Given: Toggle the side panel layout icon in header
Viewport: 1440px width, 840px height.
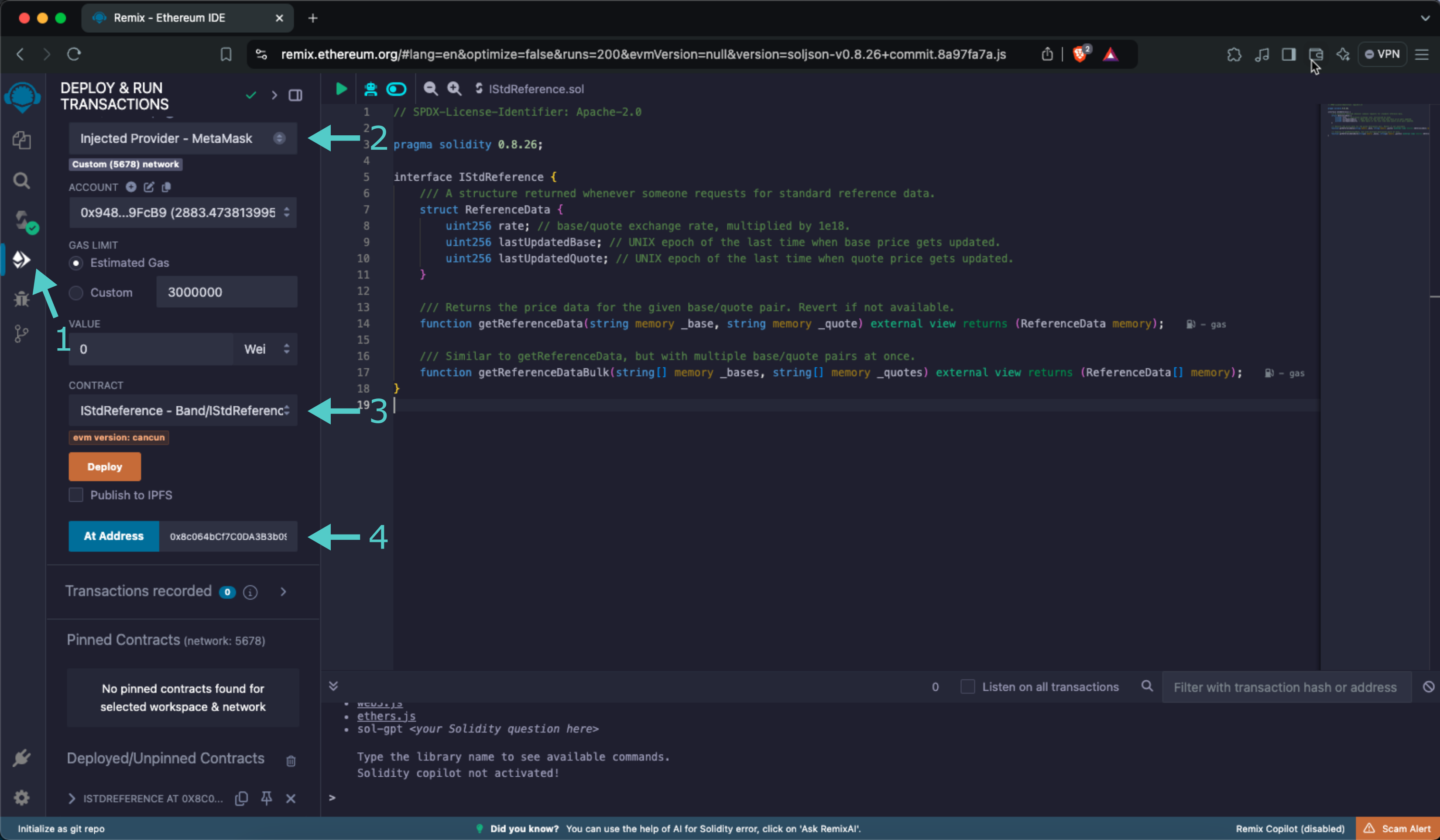Looking at the screenshot, I should coord(295,95).
